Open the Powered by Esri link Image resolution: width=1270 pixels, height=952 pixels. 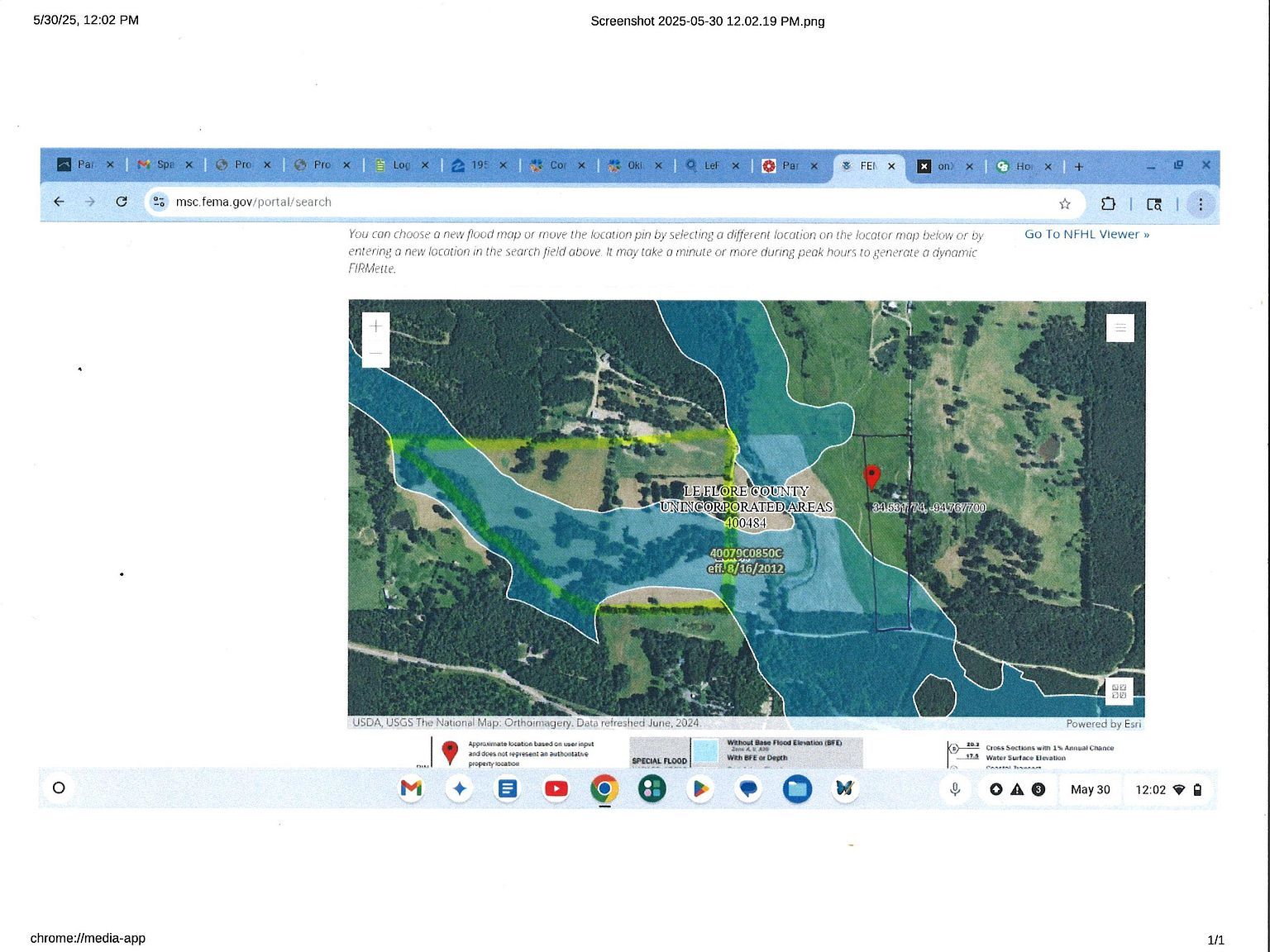click(1103, 724)
